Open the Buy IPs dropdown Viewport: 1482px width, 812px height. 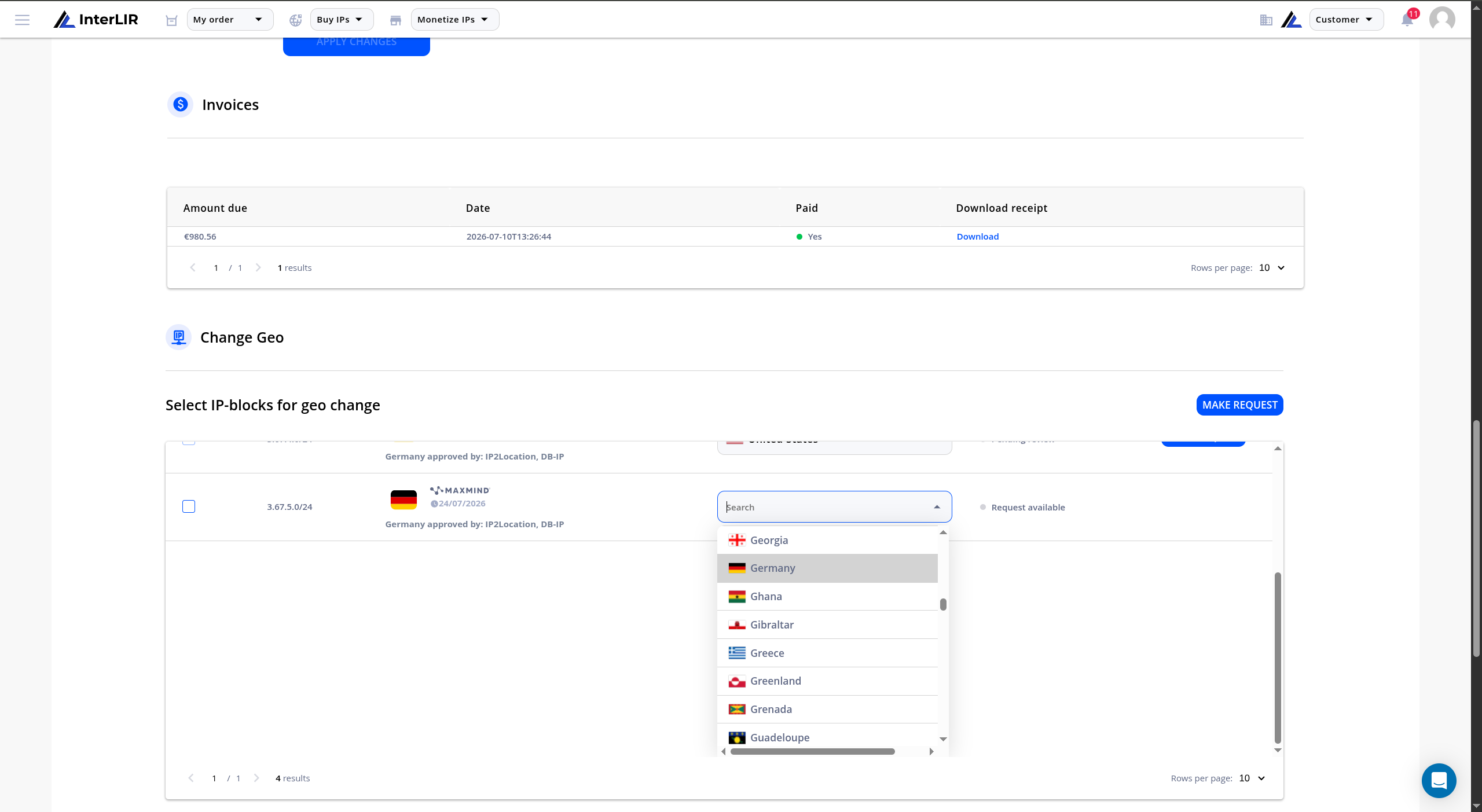pos(342,20)
